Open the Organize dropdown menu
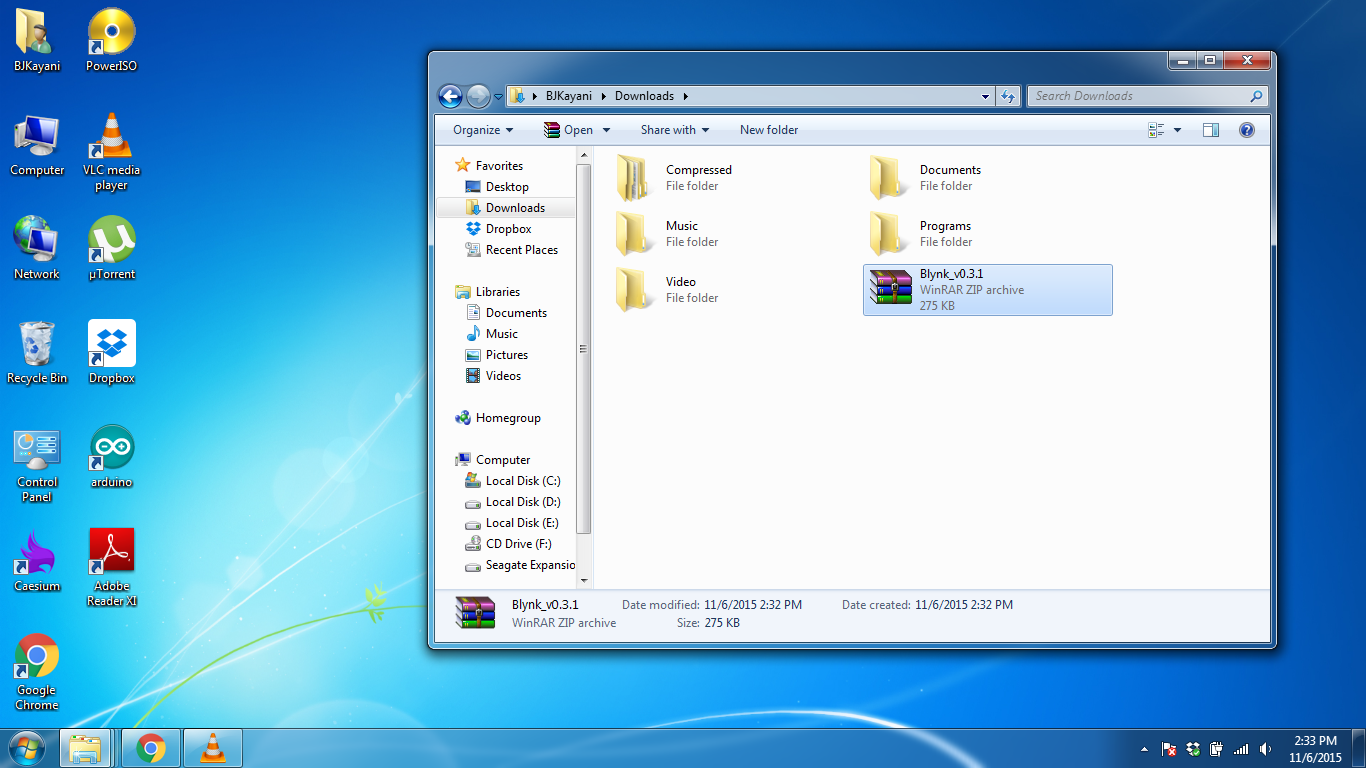 (483, 130)
